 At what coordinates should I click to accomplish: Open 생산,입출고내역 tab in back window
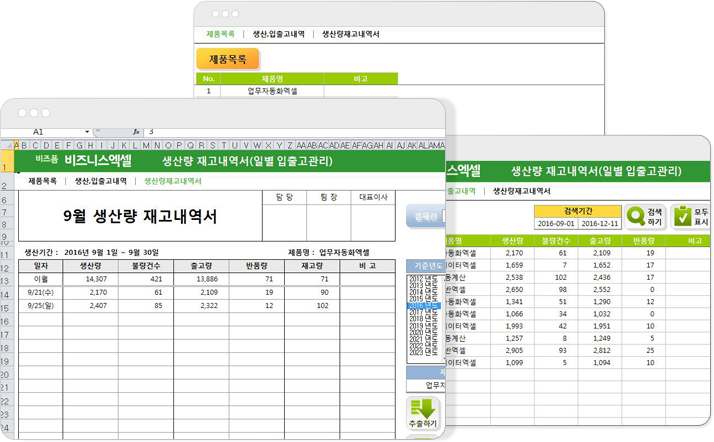(x=279, y=33)
